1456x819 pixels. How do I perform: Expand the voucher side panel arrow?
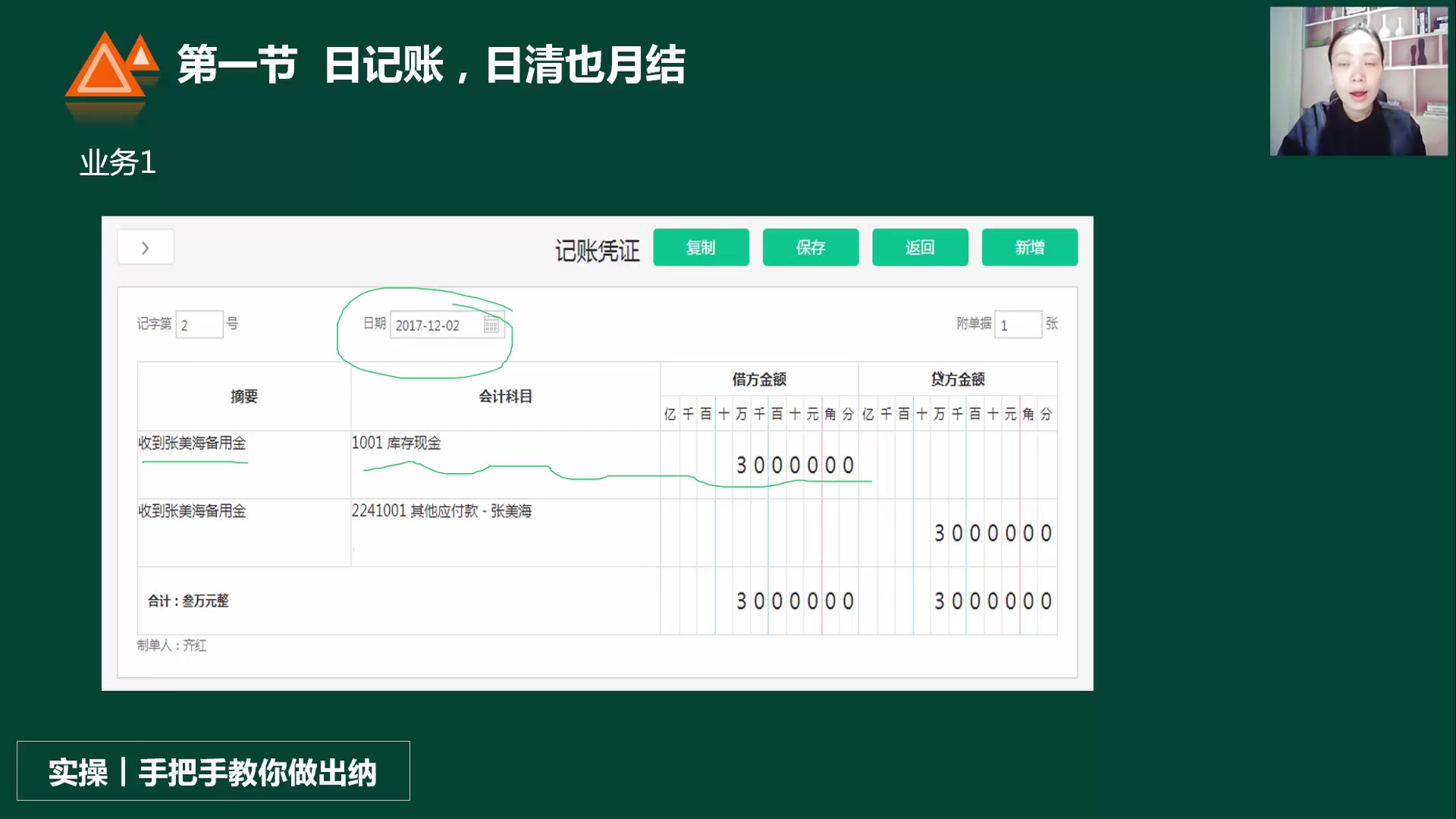tap(145, 246)
